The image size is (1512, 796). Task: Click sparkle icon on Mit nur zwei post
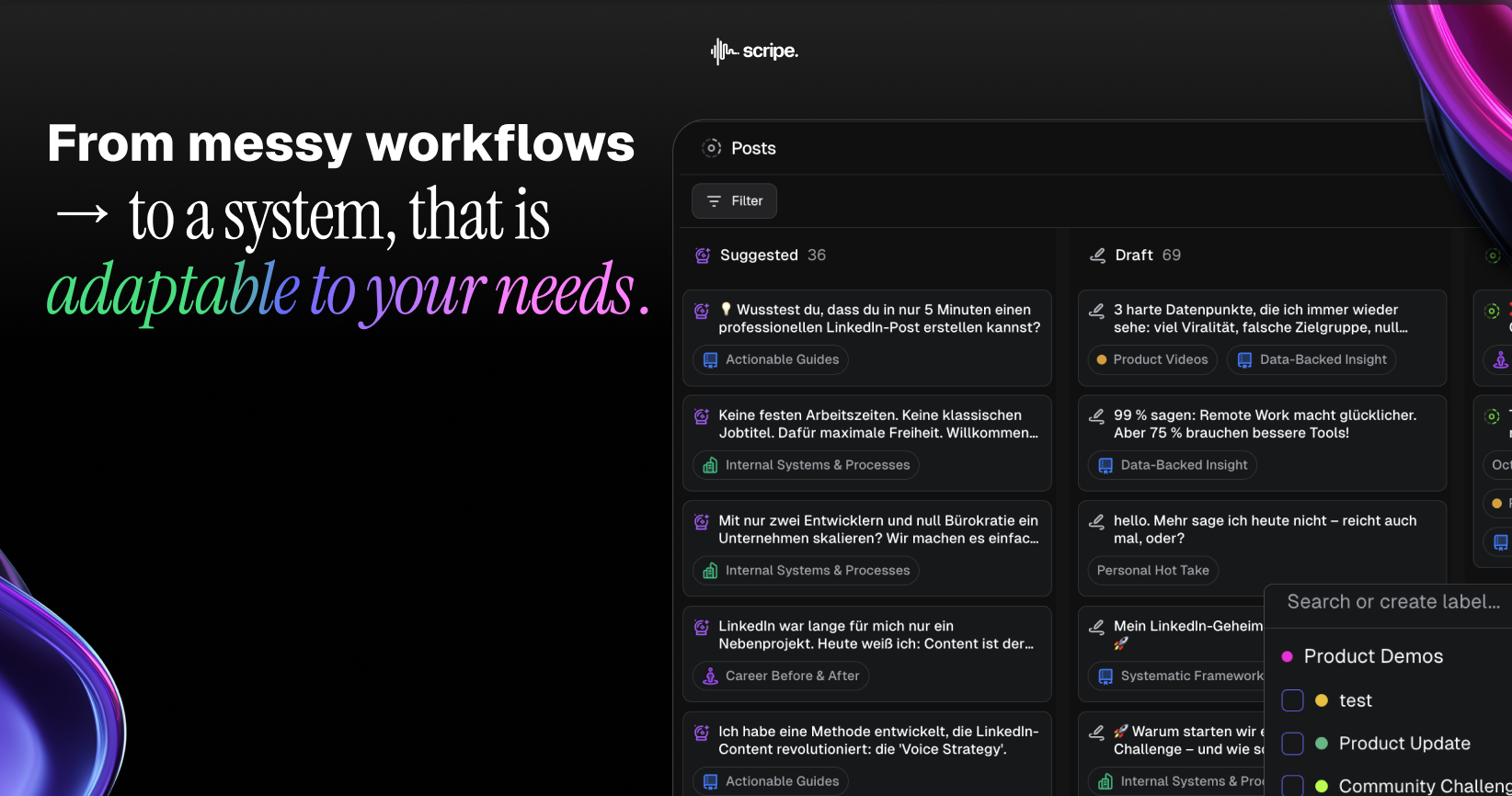pyautogui.click(x=702, y=521)
